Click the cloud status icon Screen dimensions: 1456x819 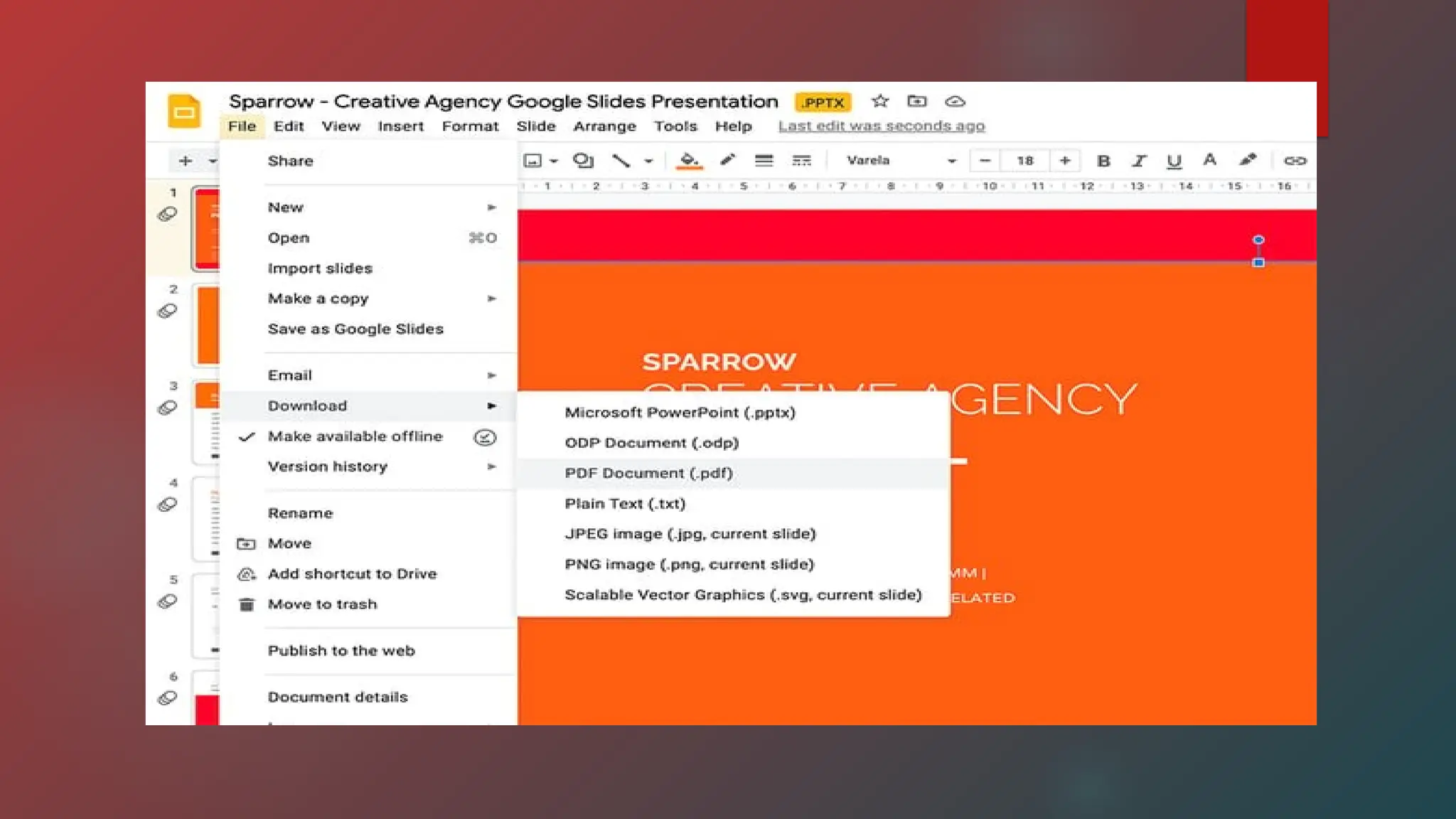click(x=955, y=102)
